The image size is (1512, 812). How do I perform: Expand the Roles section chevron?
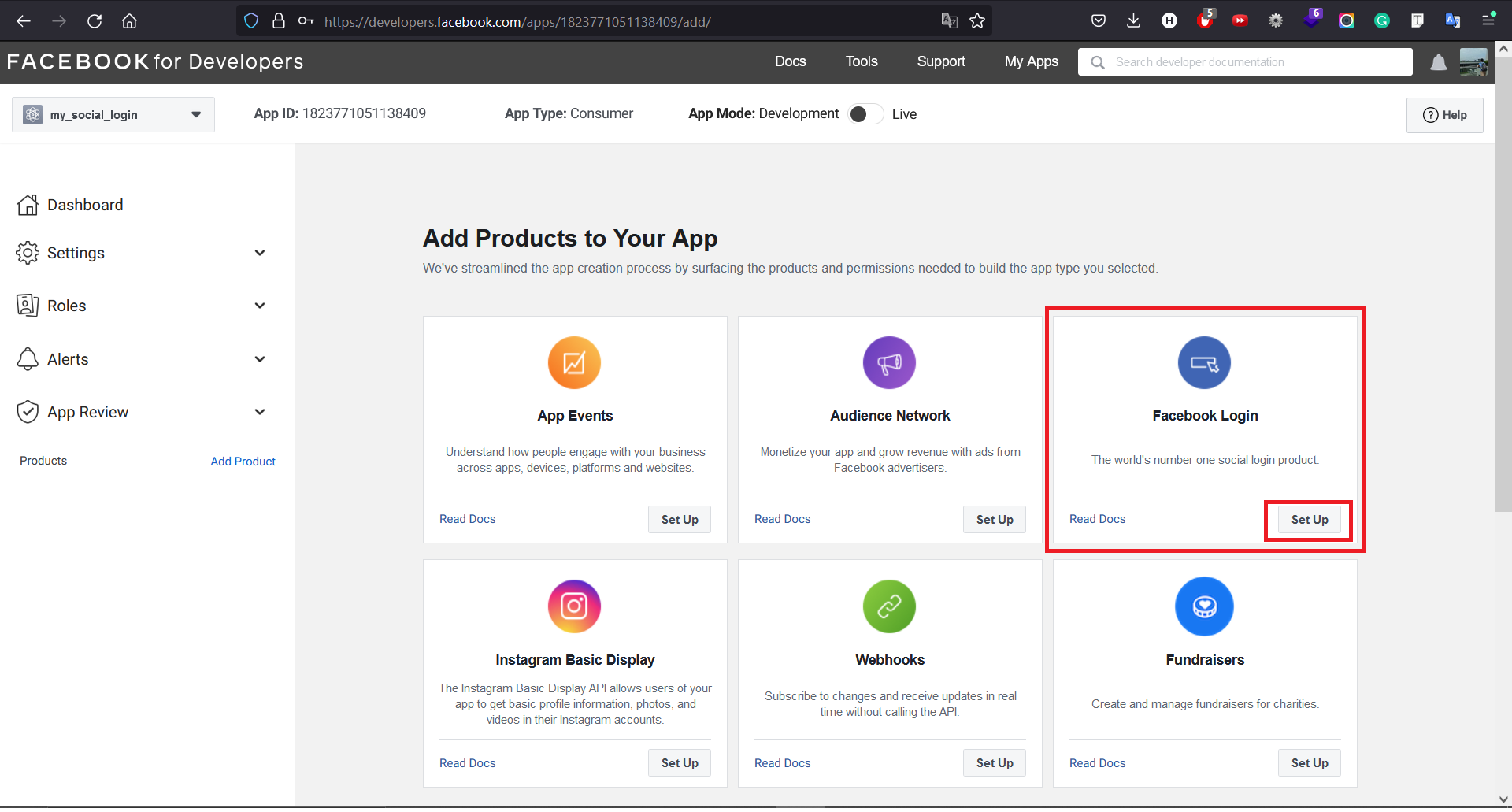point(260,306)
